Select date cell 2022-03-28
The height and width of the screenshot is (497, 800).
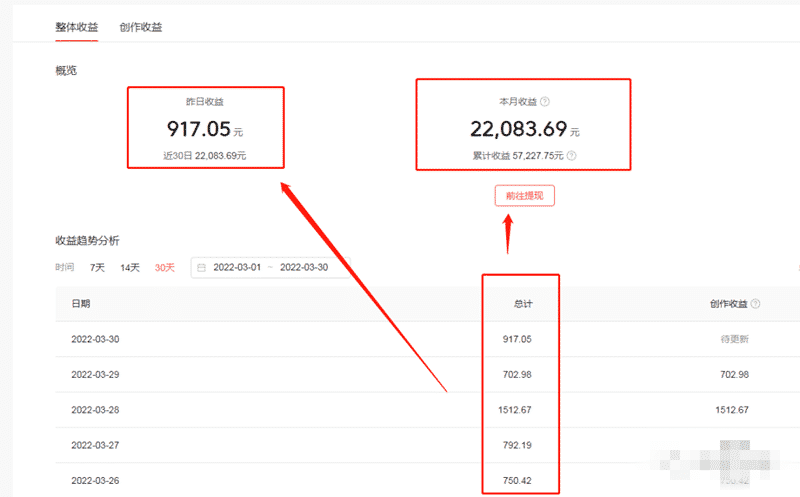coord(95,410)
